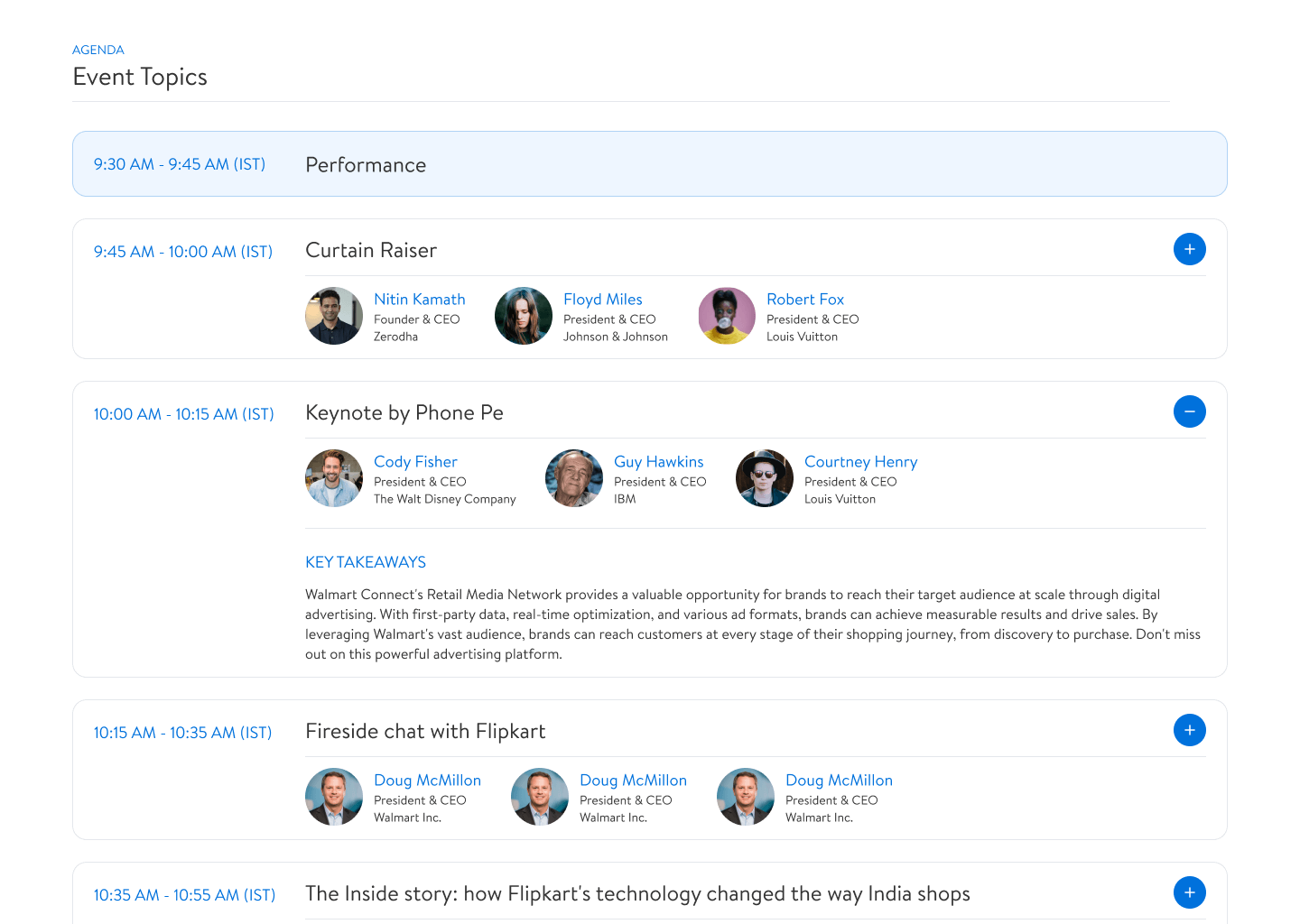
Task: Click the 10:35 AM - 10:55 AM time slot
Action: (x=185, y=895)
